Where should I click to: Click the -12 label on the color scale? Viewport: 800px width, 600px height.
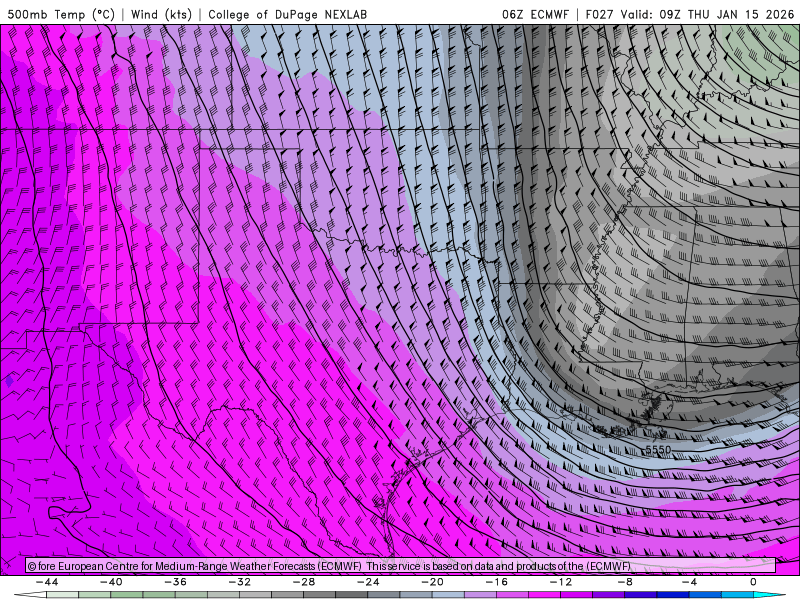pos(560,581)
